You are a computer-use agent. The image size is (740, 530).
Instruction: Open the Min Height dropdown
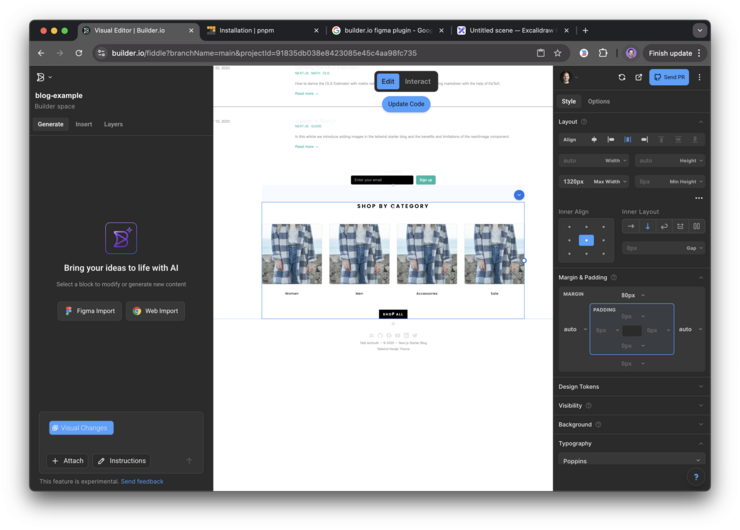click(x=686, y=181)
